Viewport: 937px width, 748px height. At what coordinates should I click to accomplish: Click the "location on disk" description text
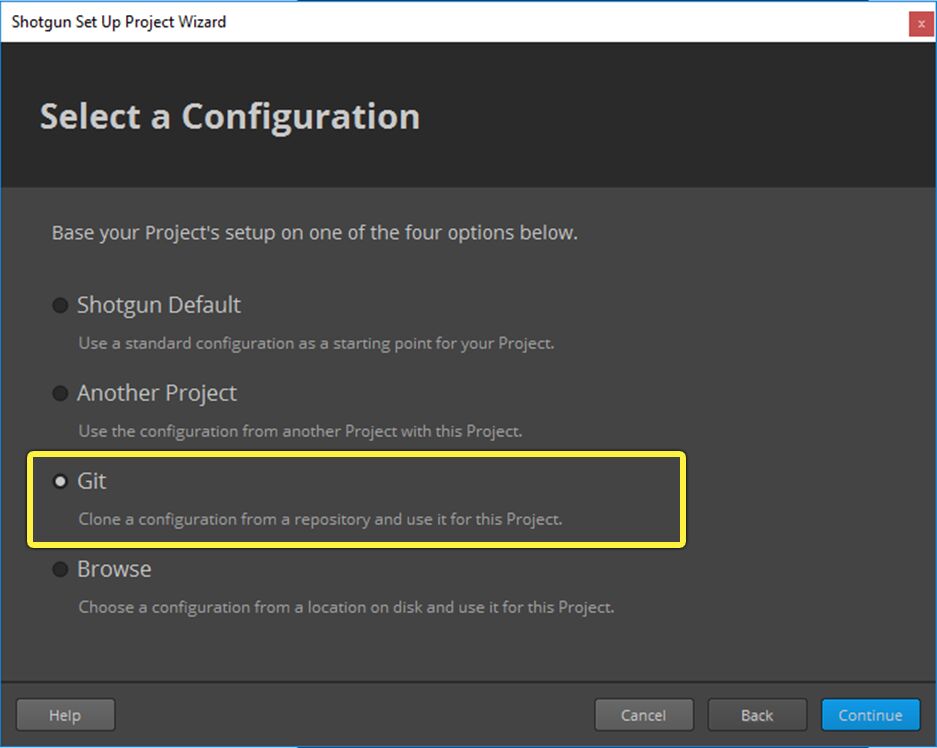coord(346,607)
